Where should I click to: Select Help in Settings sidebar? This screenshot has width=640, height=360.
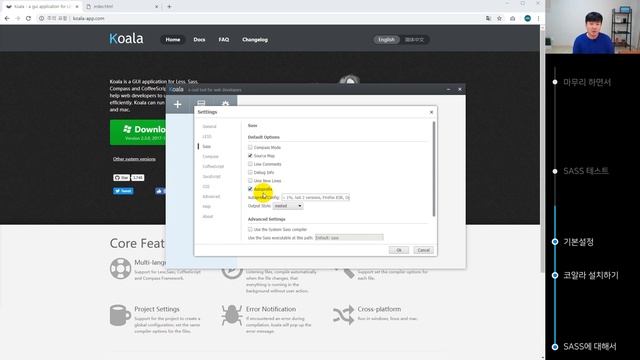[207, 207]
